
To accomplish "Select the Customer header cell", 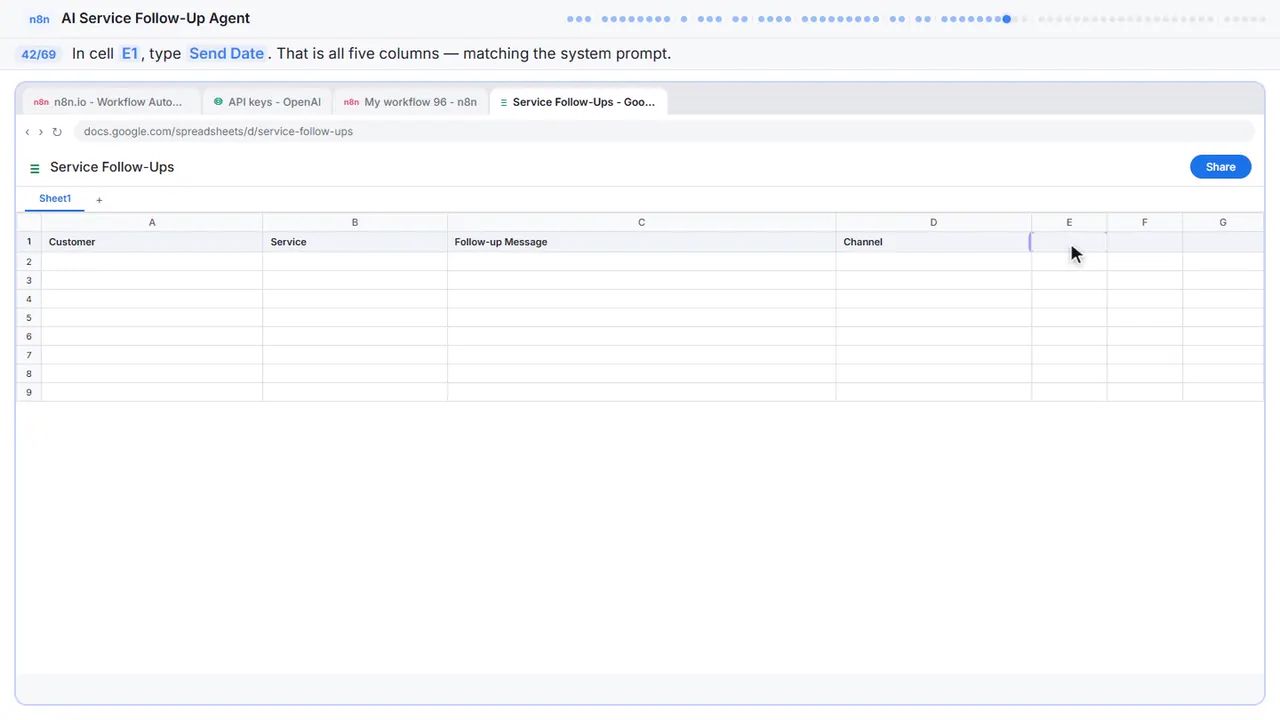I will [x=152, y=242].
